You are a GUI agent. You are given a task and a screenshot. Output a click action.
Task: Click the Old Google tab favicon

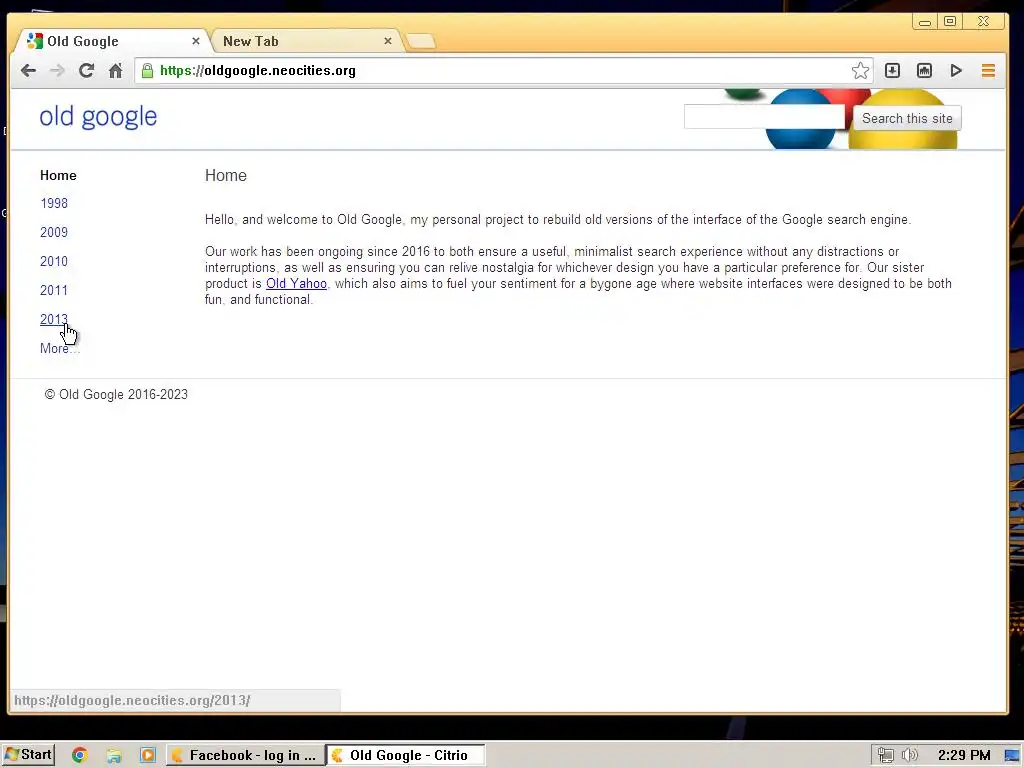(x=35, y=41)
